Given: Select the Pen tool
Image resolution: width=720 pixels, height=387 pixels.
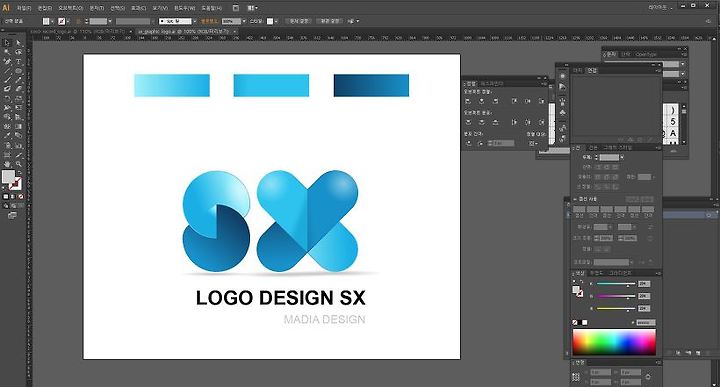Looking at the screenshot, I should (7, 61).
